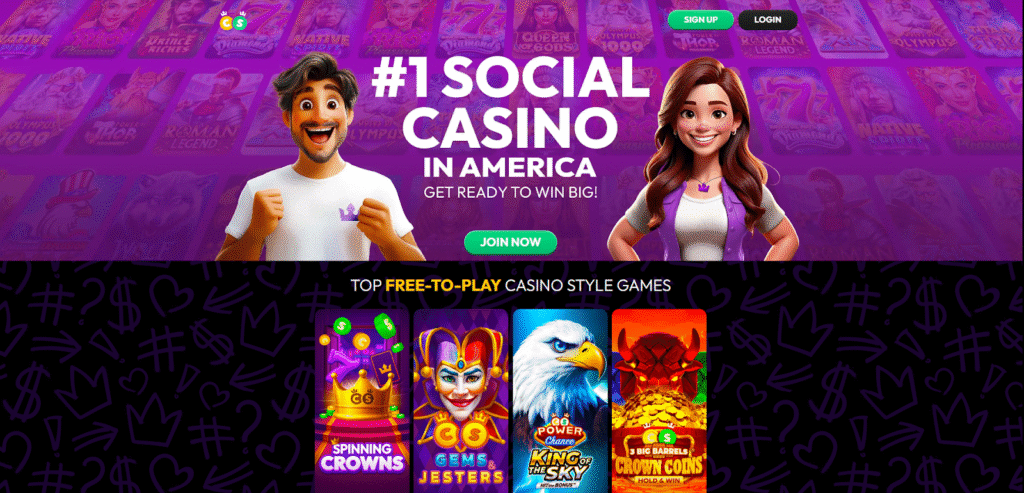Open the Gems & Jesters game tile
The width and height of the screenshot is (1024, 493).
pos(460,401)
